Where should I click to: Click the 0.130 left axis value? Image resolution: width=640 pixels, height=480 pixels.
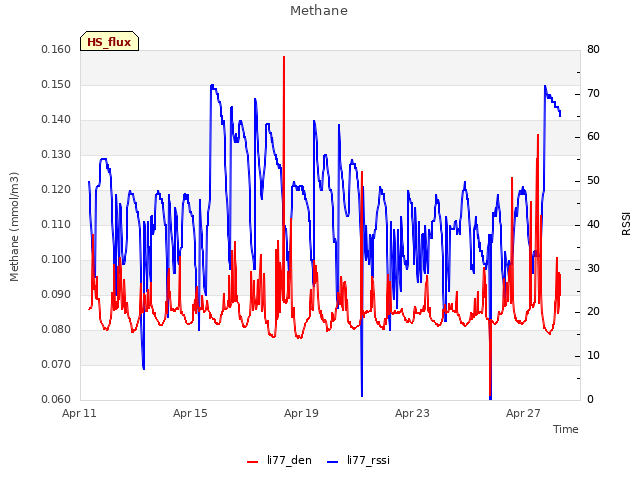[x=56, y=155]
